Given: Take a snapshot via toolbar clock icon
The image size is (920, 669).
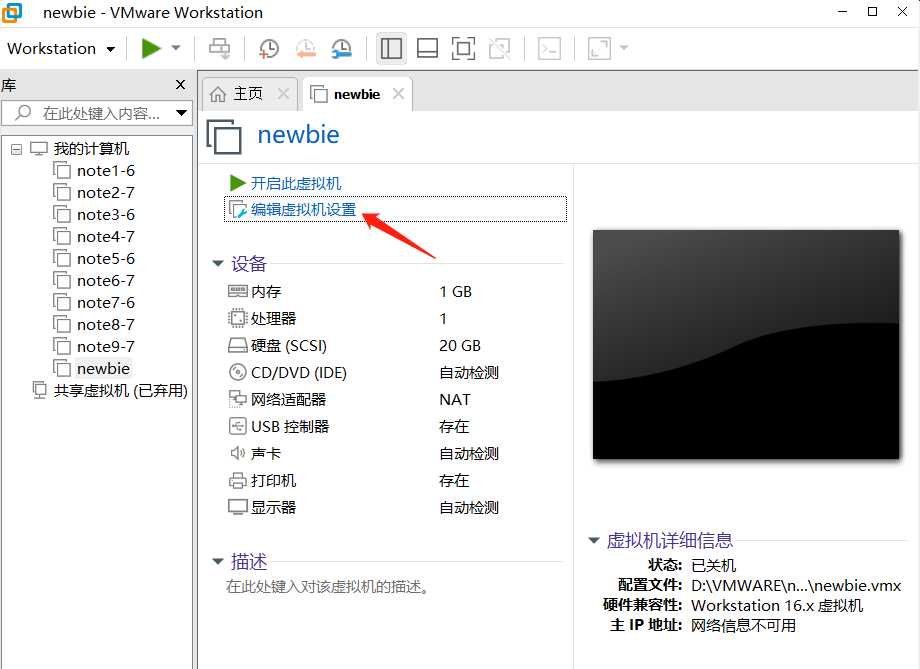Looking at the screenshot, I should click(269, 49).
